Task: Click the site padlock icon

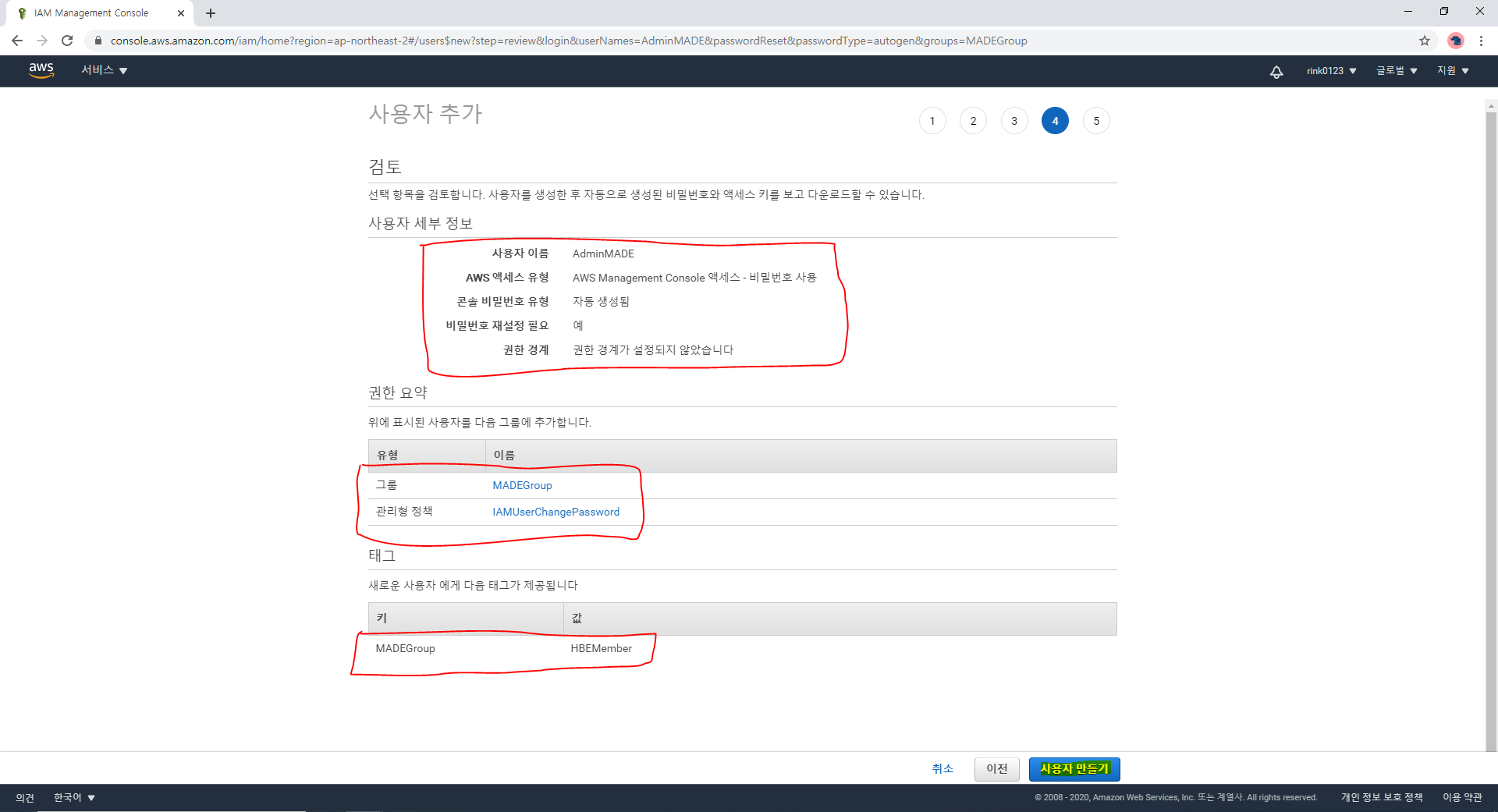Action: [x=98, y=41]
